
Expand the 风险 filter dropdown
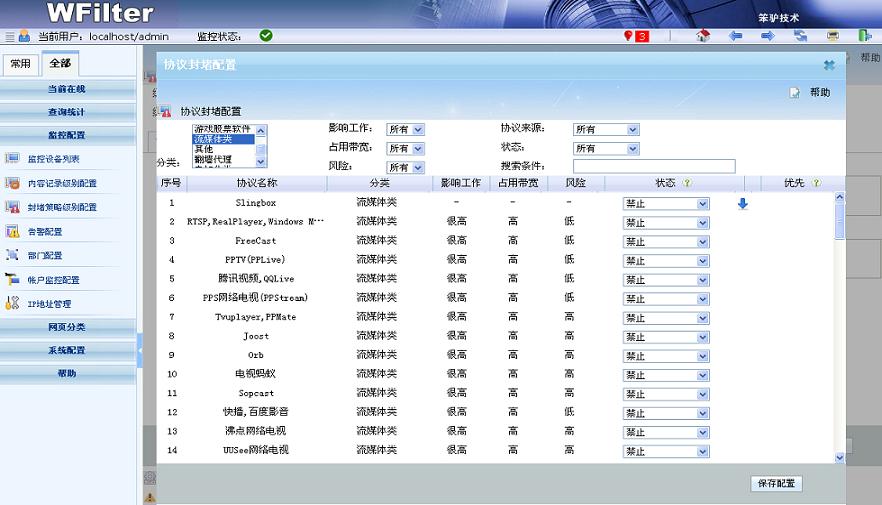coord(406,167)
